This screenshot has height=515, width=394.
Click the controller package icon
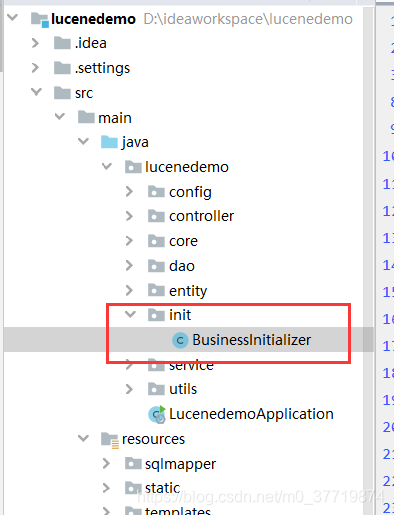point(156,216)
